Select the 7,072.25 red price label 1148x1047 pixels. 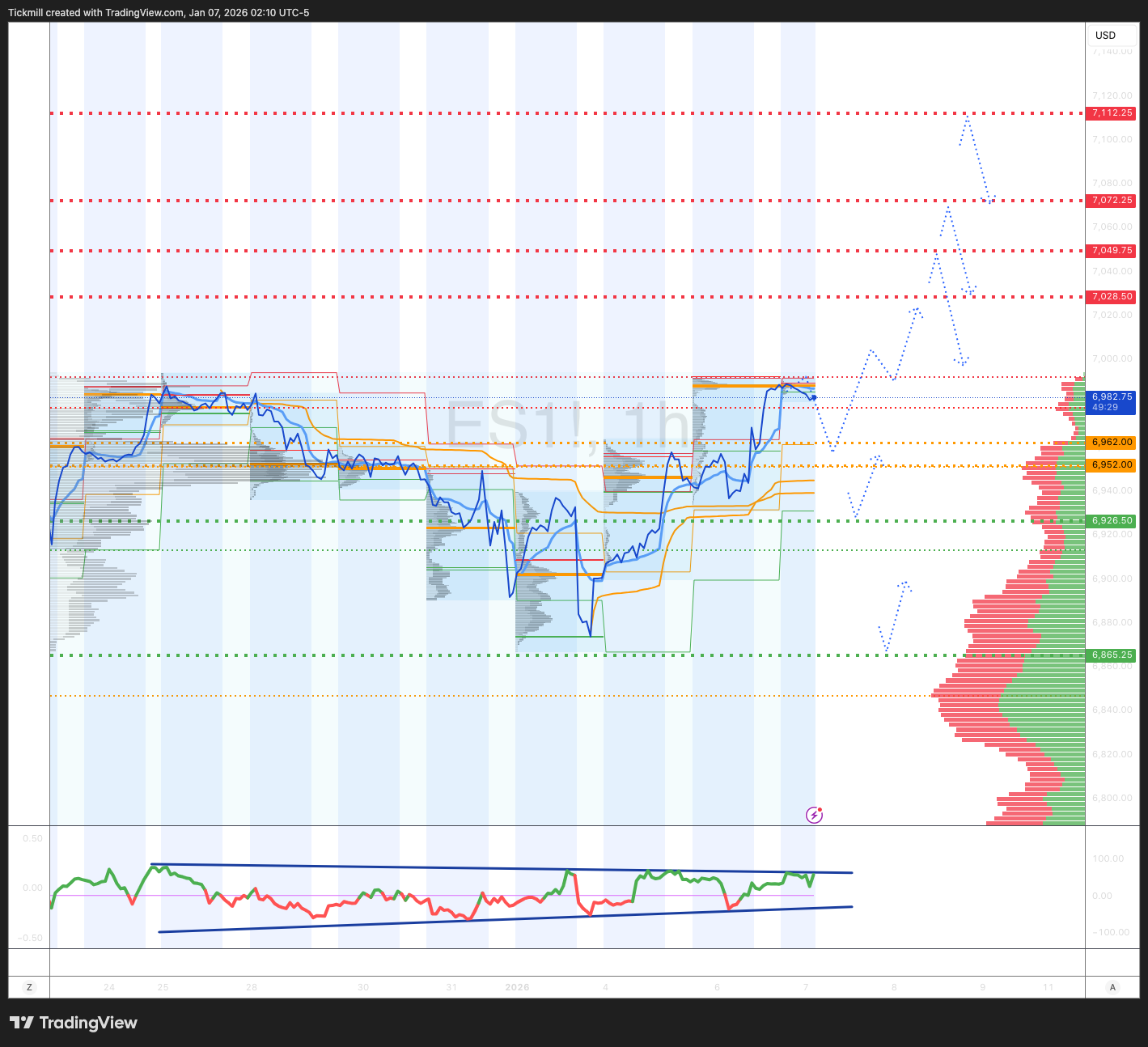tap(1112, 201)
